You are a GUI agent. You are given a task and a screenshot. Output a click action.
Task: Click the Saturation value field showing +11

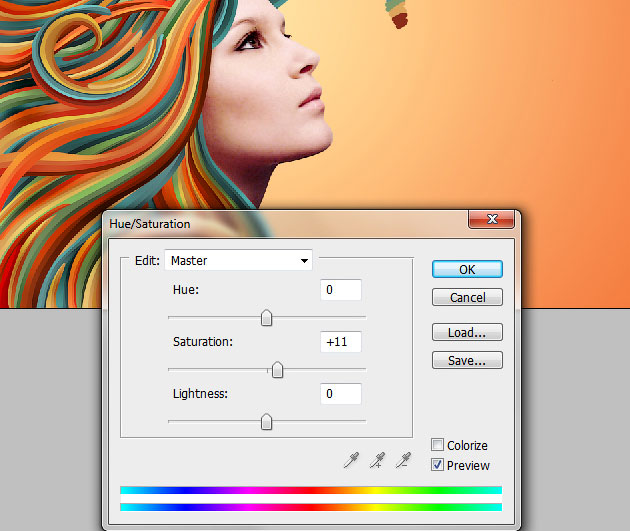point(341,342)
